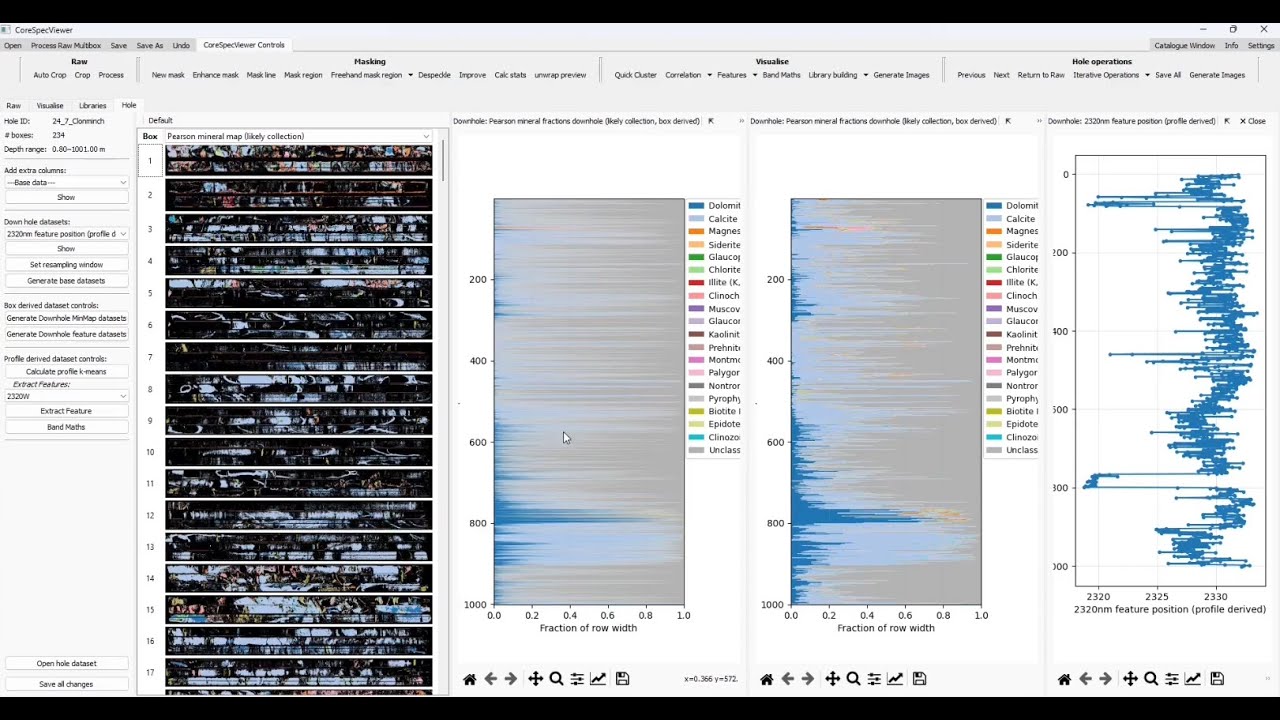
Task: Save left plot figure with disk icon
Action: [x=622, y=679]
